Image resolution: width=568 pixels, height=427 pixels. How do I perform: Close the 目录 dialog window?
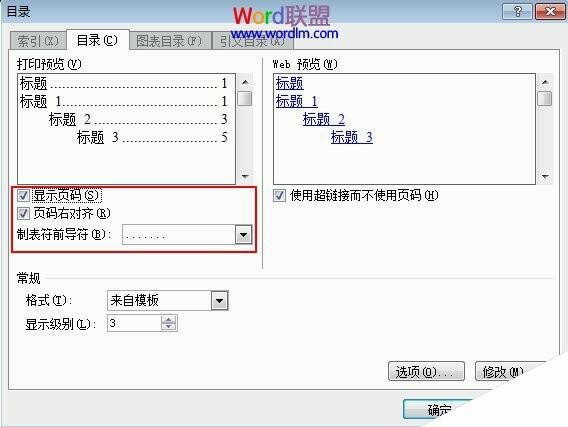(550, 12)
